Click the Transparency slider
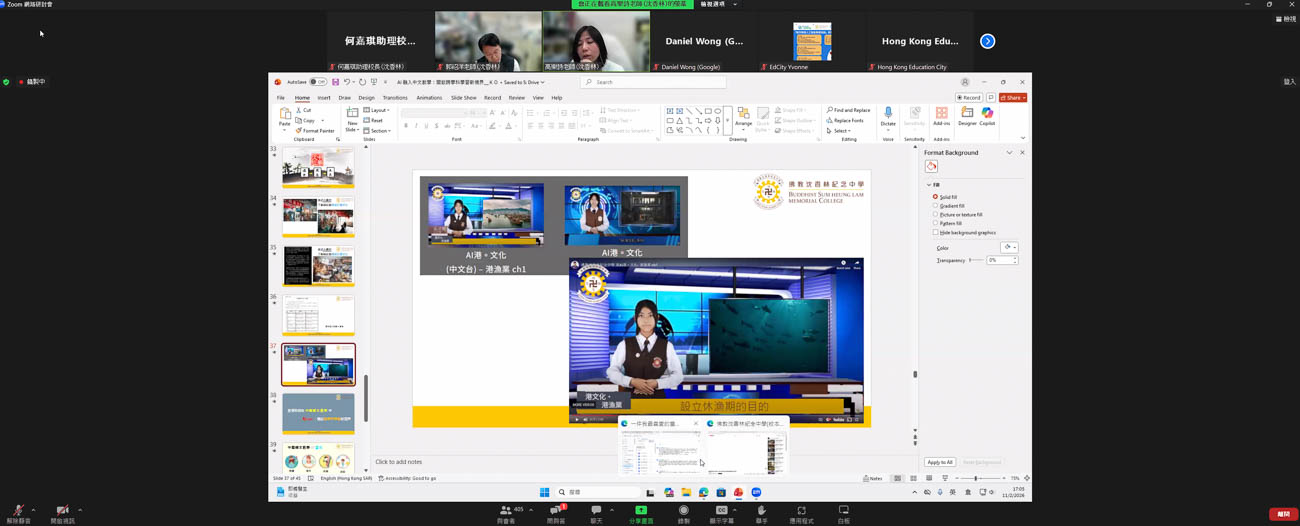 pyautogui.click(x=976, y=260)
